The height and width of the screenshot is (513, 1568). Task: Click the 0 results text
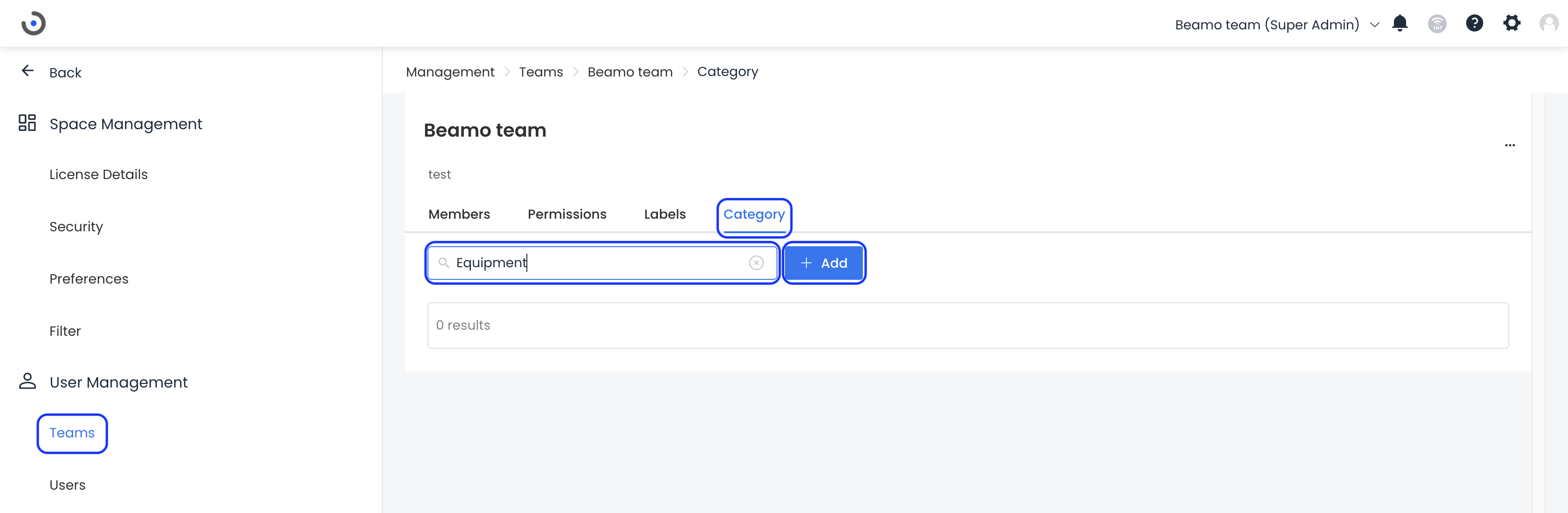(x=462, y=326)
